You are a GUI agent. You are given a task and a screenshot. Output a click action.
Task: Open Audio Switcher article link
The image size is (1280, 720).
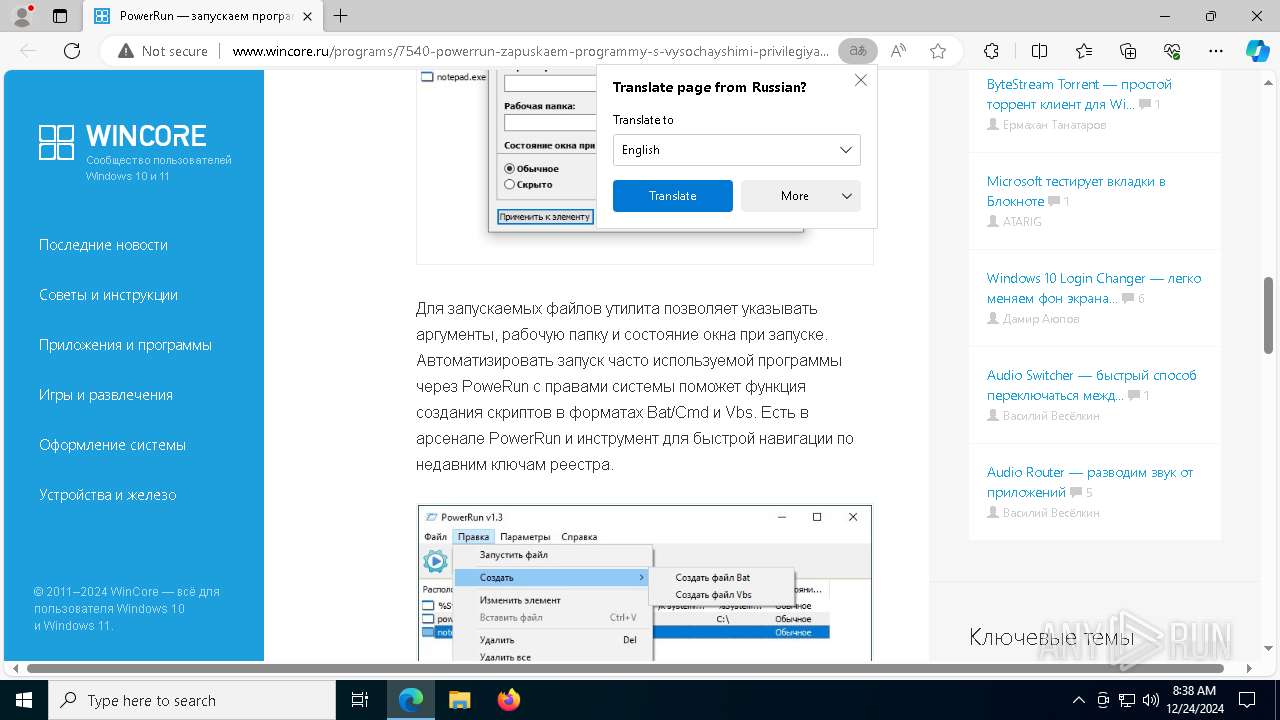pyautogui.click(x=1091, y=385)
